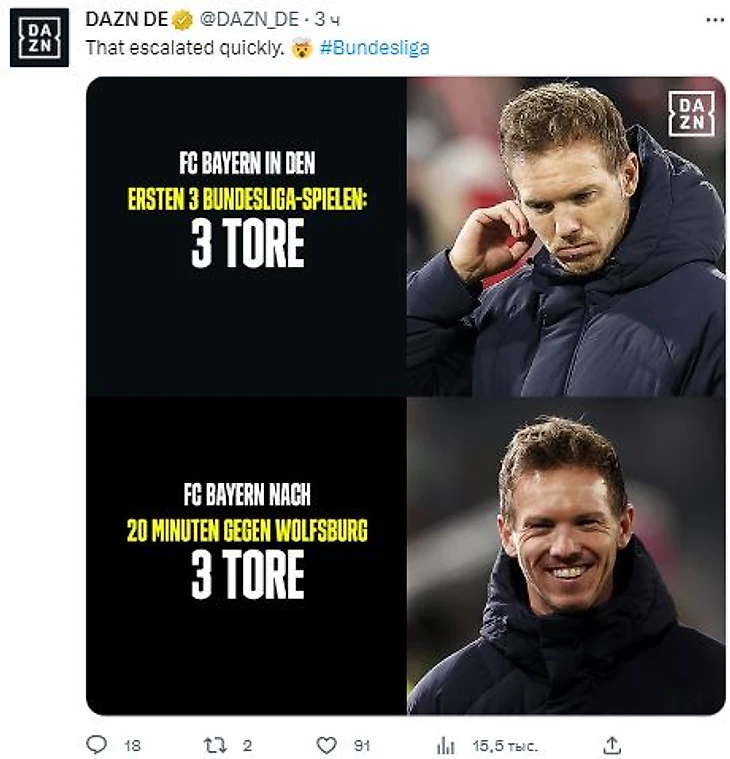Follow the #Bundesliga hashtag link
This screenshot has height=759, width=730.
375,47
